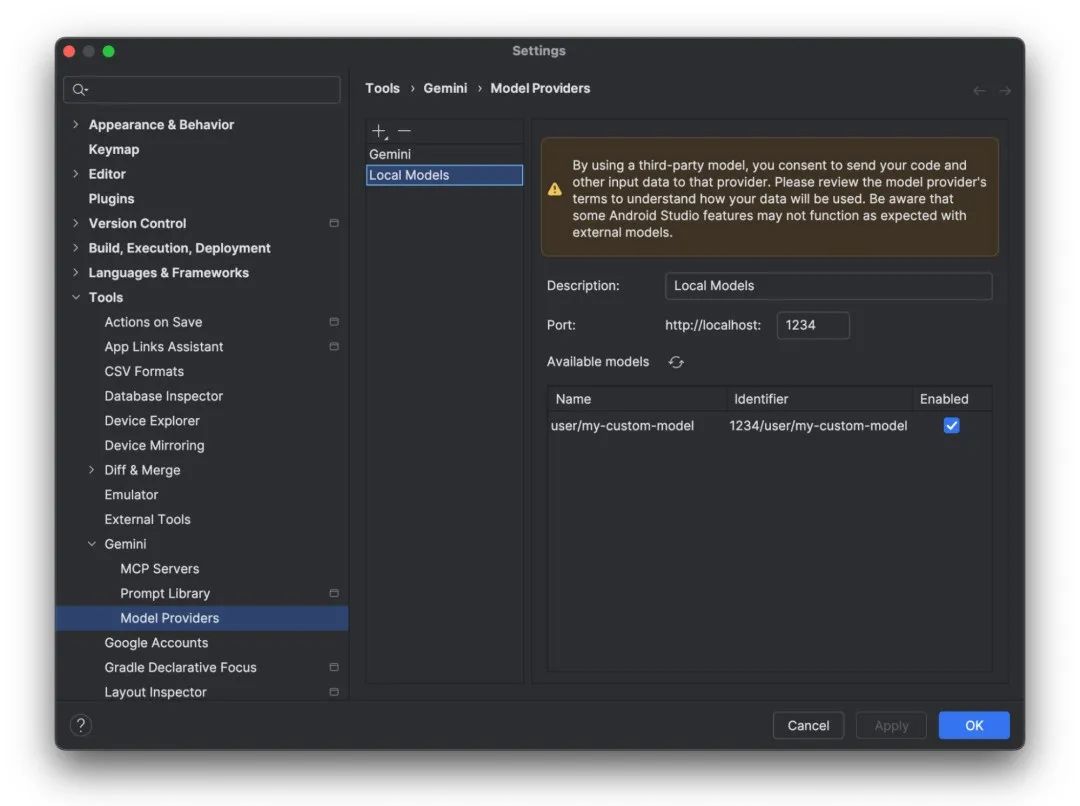Click project-level icon beside Prompt Library
This screenshot has width=1080, height=806.
pyautogui.click(x=334, y=593)
